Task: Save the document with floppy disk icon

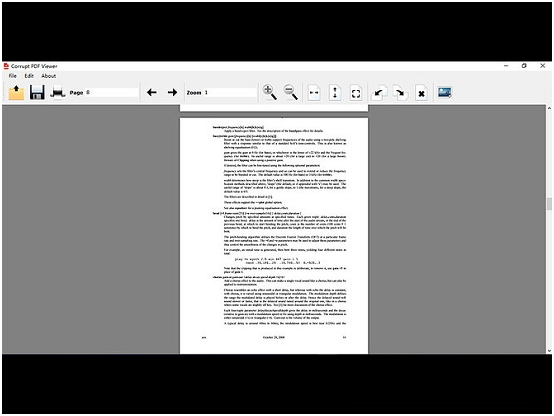Action: (x=37, y=93)
